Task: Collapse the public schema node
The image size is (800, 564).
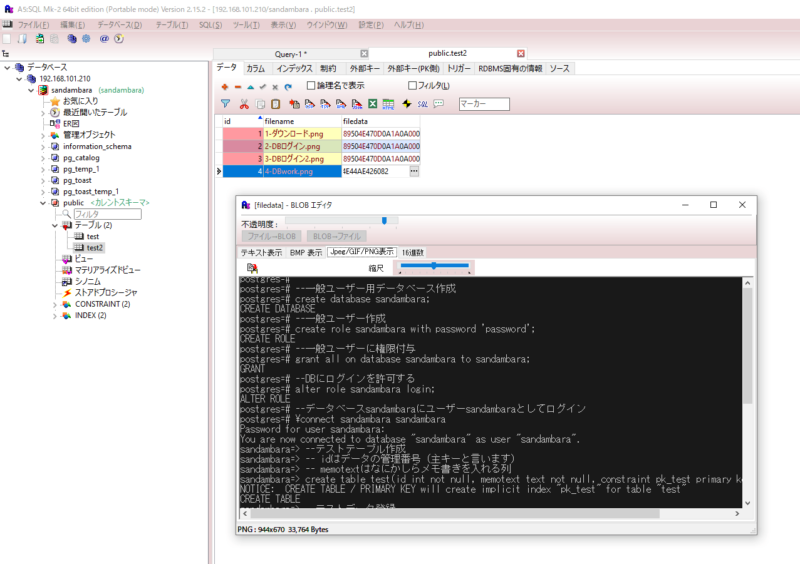Action: [x=43, y=203]
